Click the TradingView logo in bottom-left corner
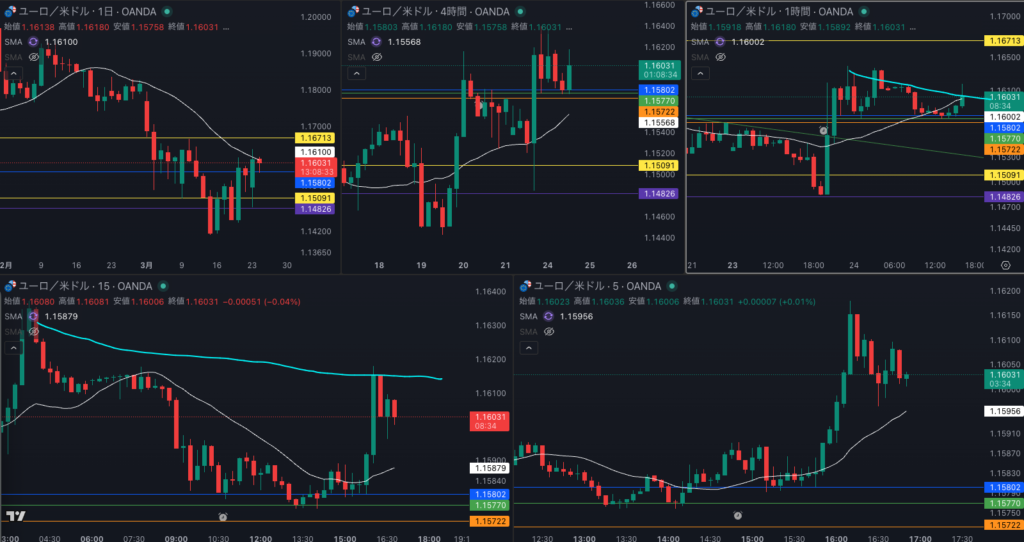The height and width of the screenshot is (542, 1024). [x=15, y=516]
